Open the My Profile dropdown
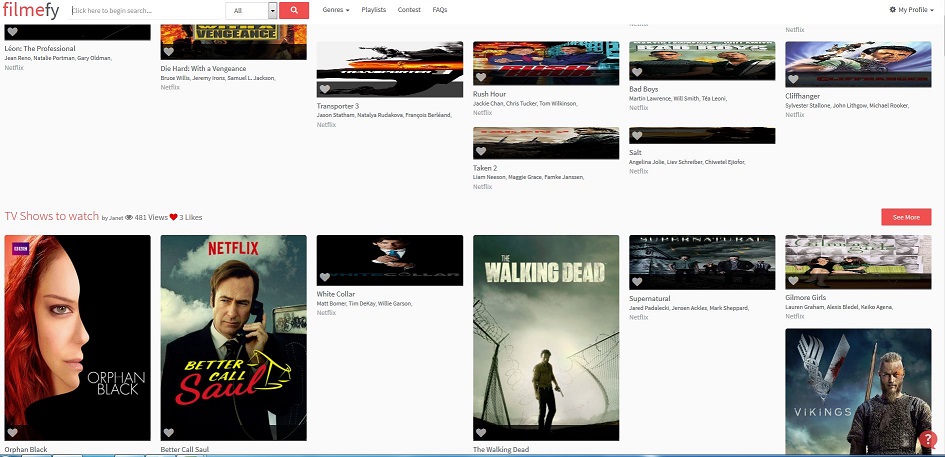This screenshot has width=945, height=457. (911, 10)
